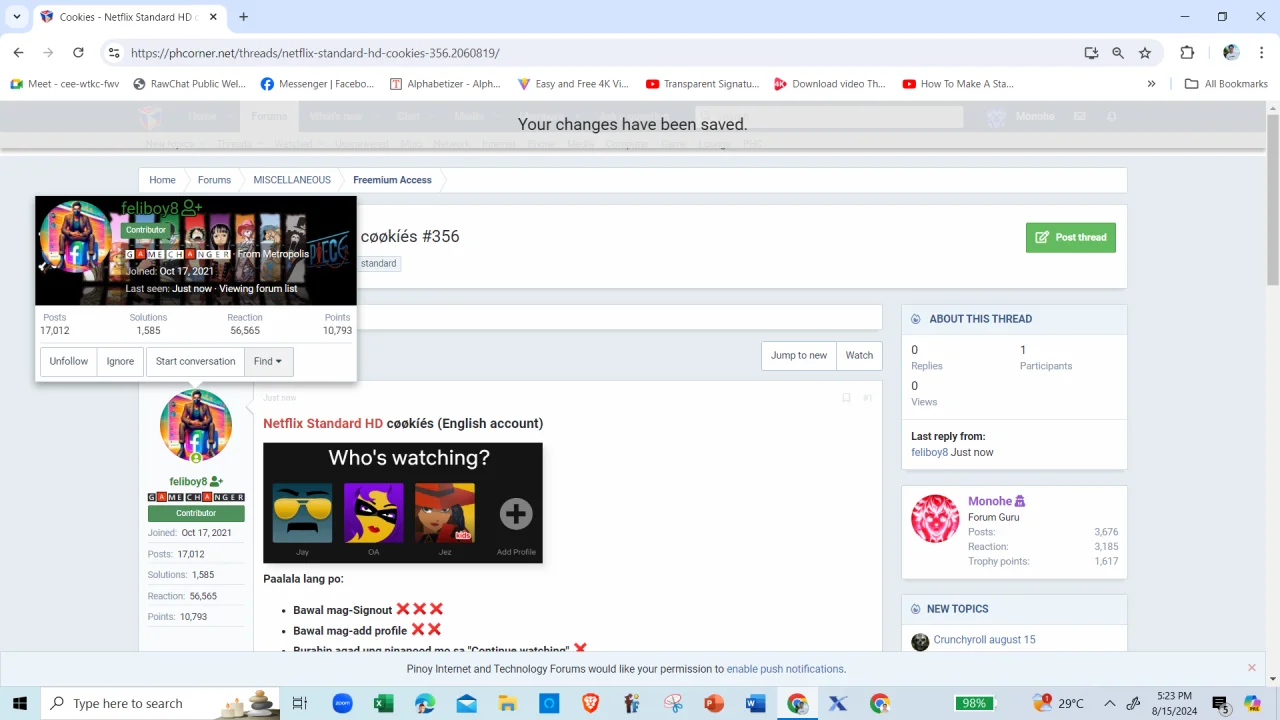1280x720 pixels.
Task: Click the 29°C weather widget
Action: (1058, 704)
